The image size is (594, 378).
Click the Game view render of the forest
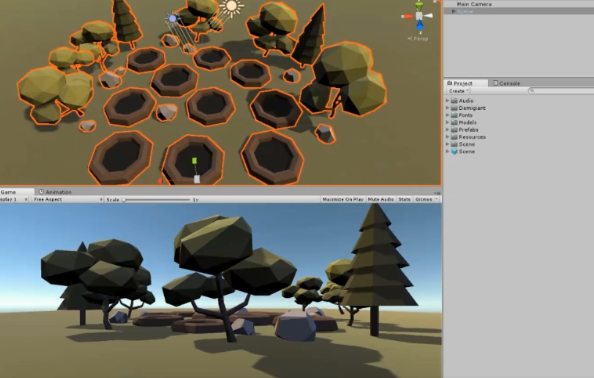(221, 290)
